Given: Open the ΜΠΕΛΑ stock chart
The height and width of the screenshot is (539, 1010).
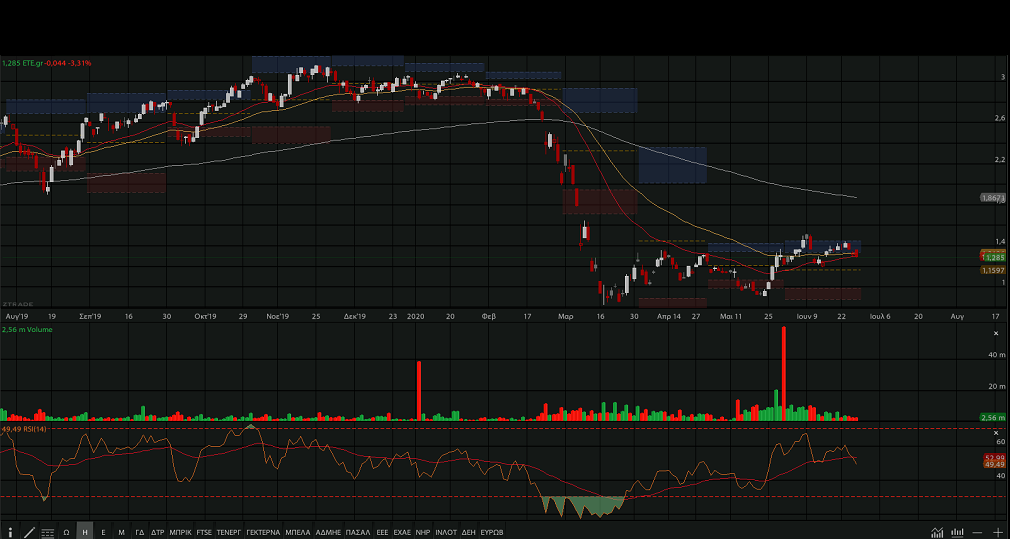Looking at the screenshot, I should point(298,532).
